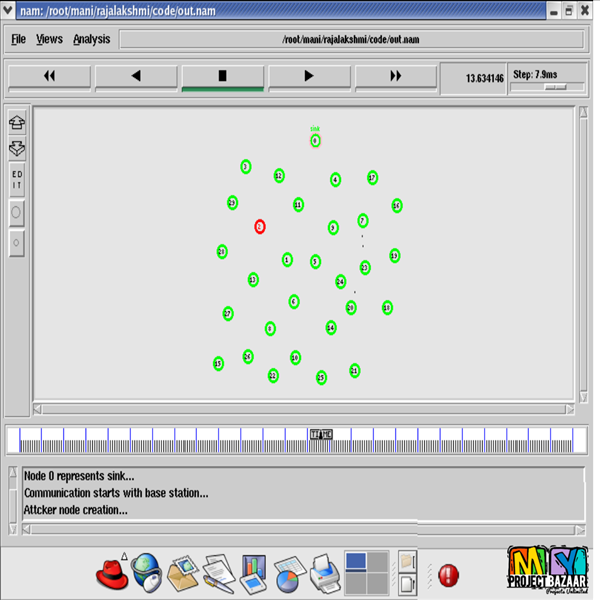Click 'Communication starts with base station...' annotation
Image resolution: width=600 pixels, height=600 pixels.
pos(116,492)
